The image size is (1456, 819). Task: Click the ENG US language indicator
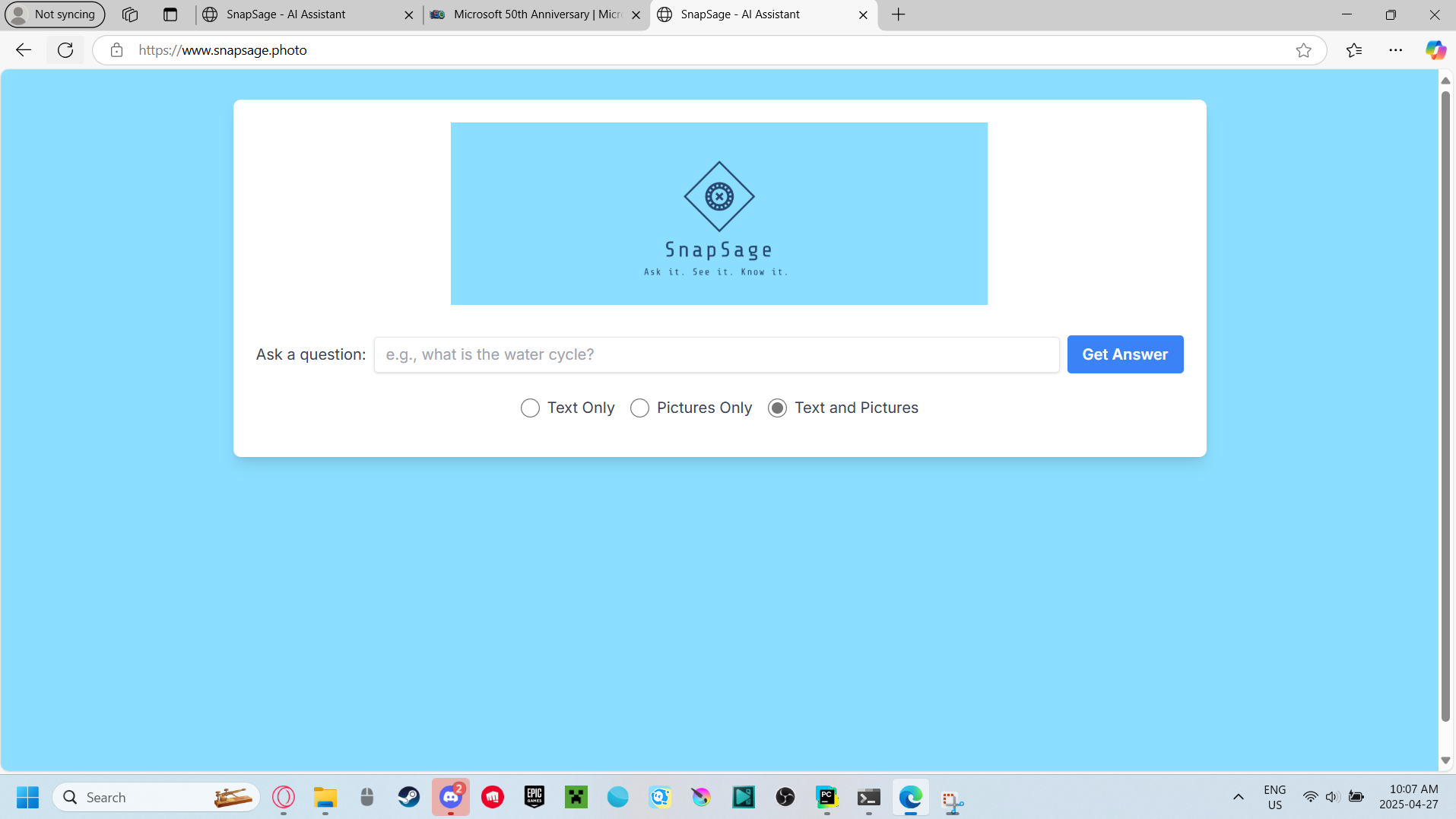[x=1275, y=797]
